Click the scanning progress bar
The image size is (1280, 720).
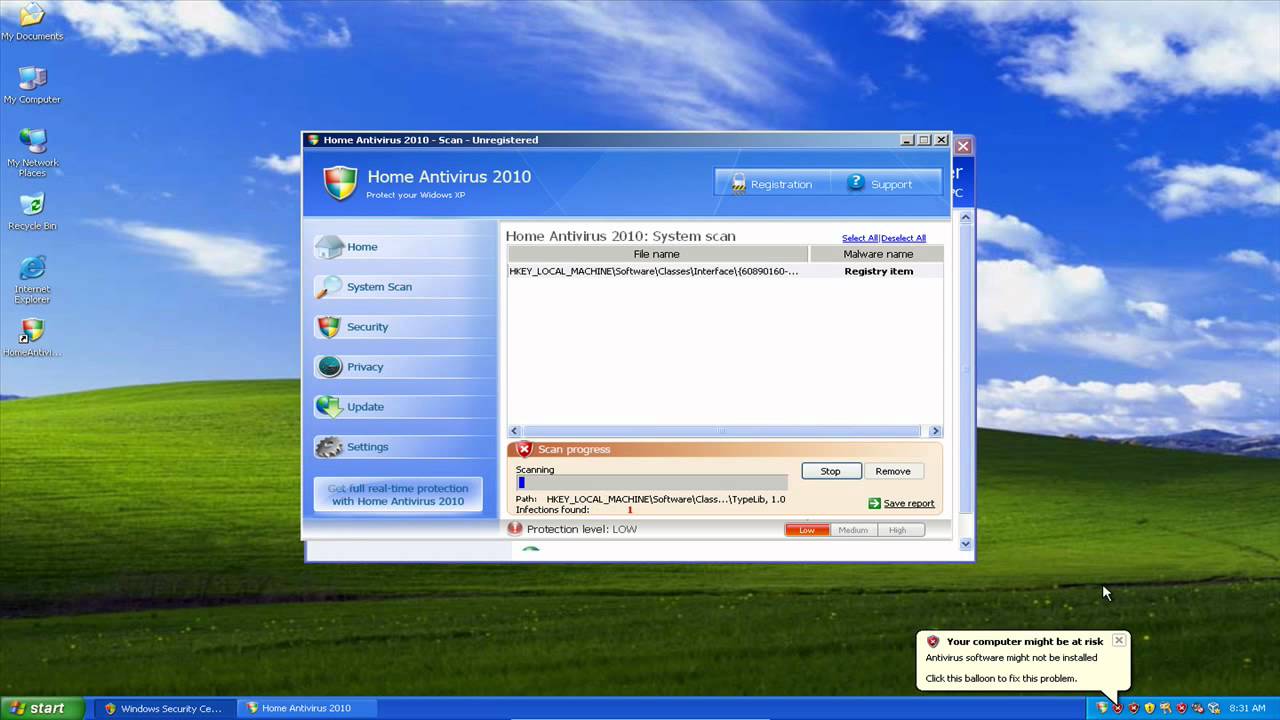pyautogui.click(x=652, y=483)
